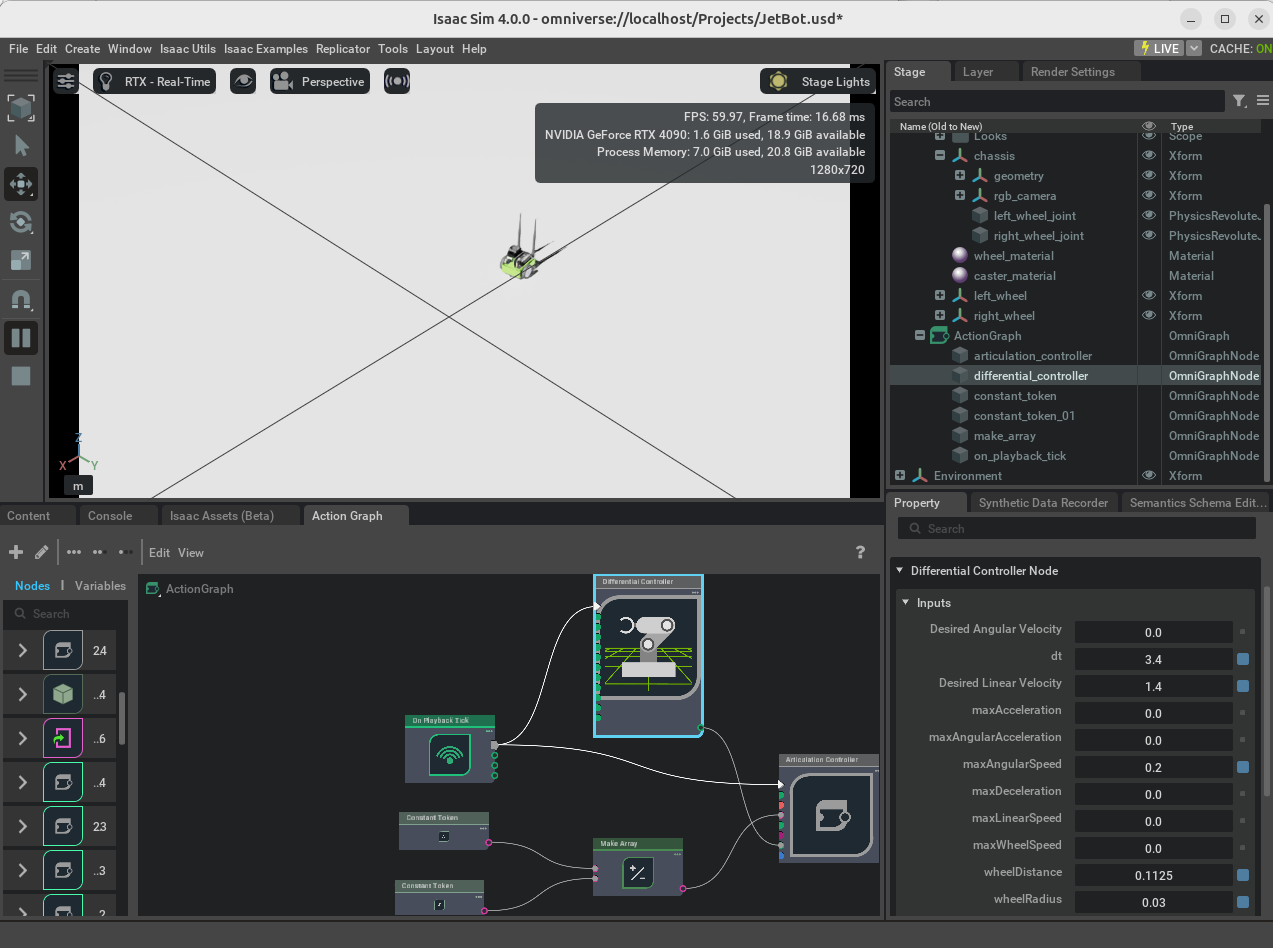
Task: Open the Stage panel hamburger options
Action: pos(1262,101)
